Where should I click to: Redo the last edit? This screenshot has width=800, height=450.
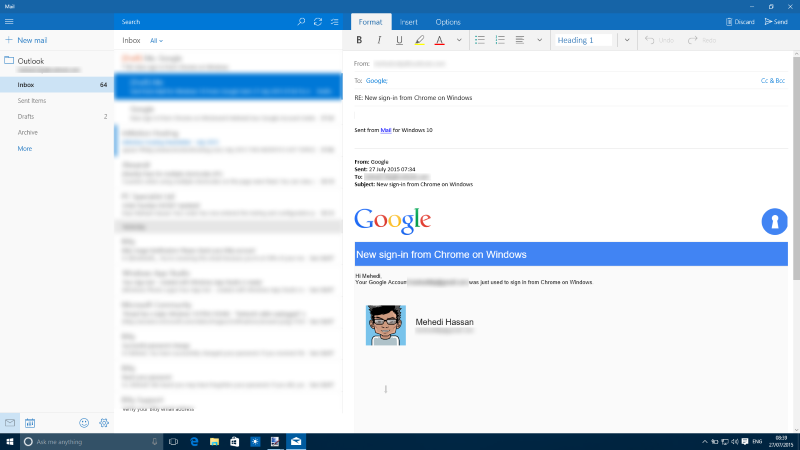coord(702,40)
